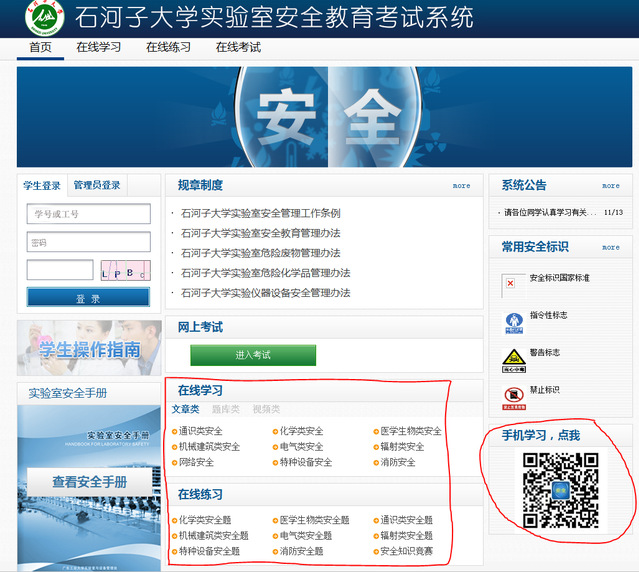The height and width of the screenshot is (572, 639).
Task: Open 消防安全题 practice set
Action: [x=302, y=552]
